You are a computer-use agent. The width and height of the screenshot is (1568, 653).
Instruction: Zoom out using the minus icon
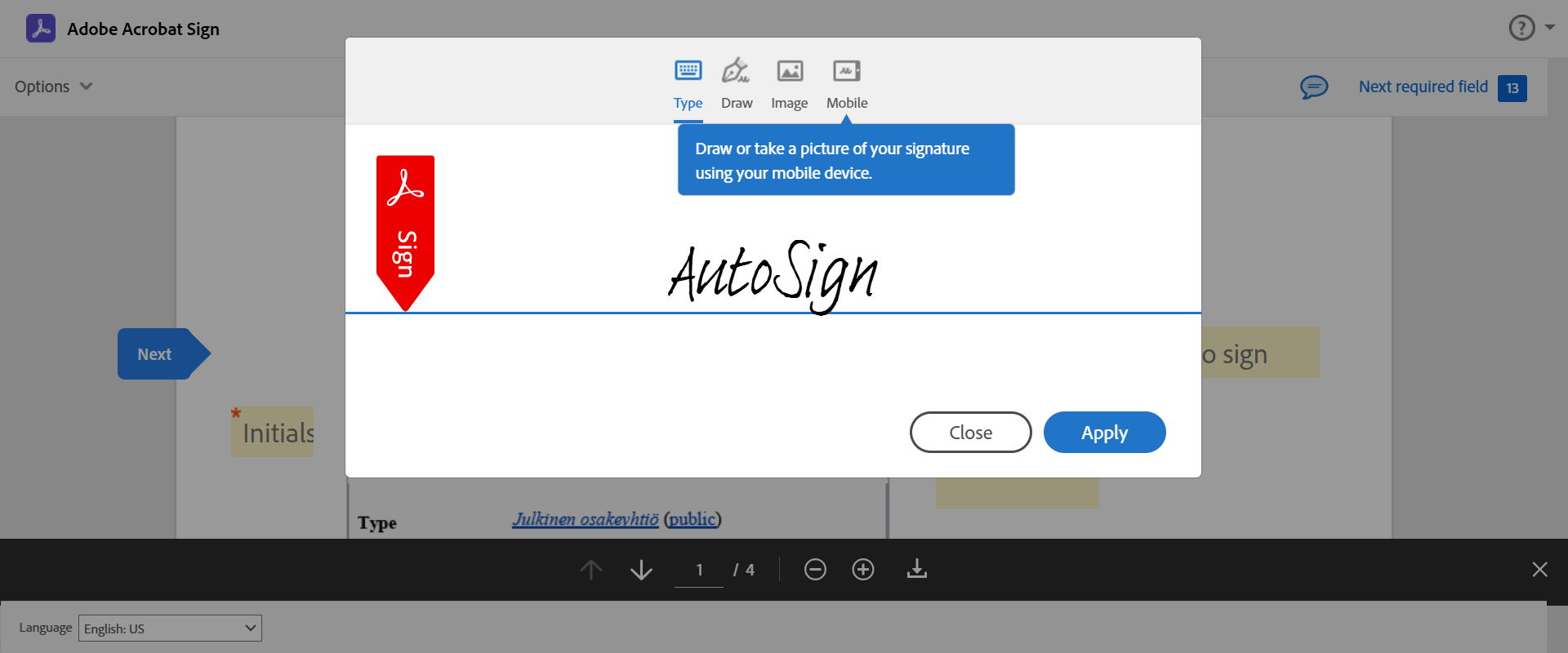[815, 569]
